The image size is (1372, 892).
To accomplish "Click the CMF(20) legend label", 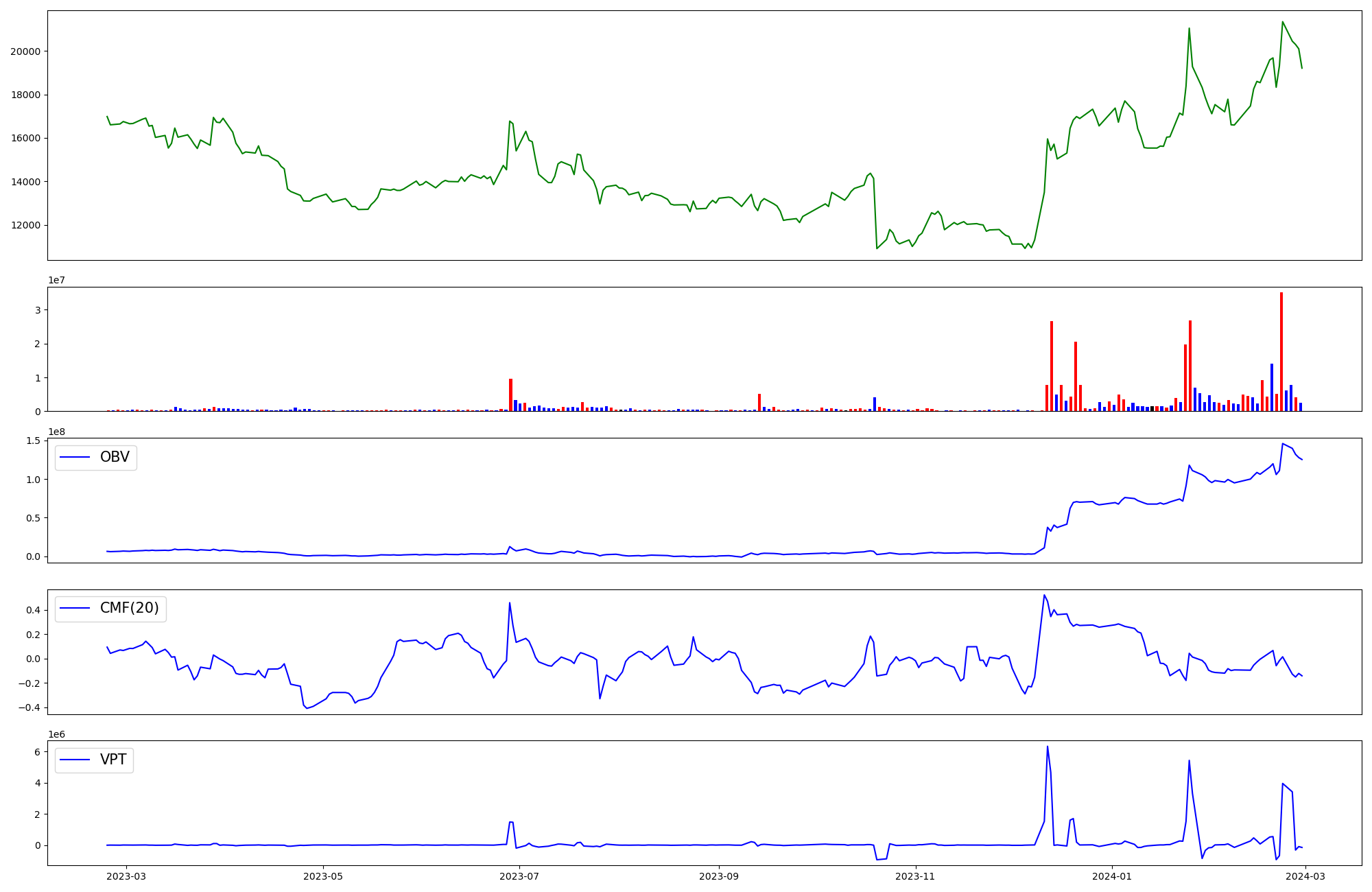I will pos(129,608).
